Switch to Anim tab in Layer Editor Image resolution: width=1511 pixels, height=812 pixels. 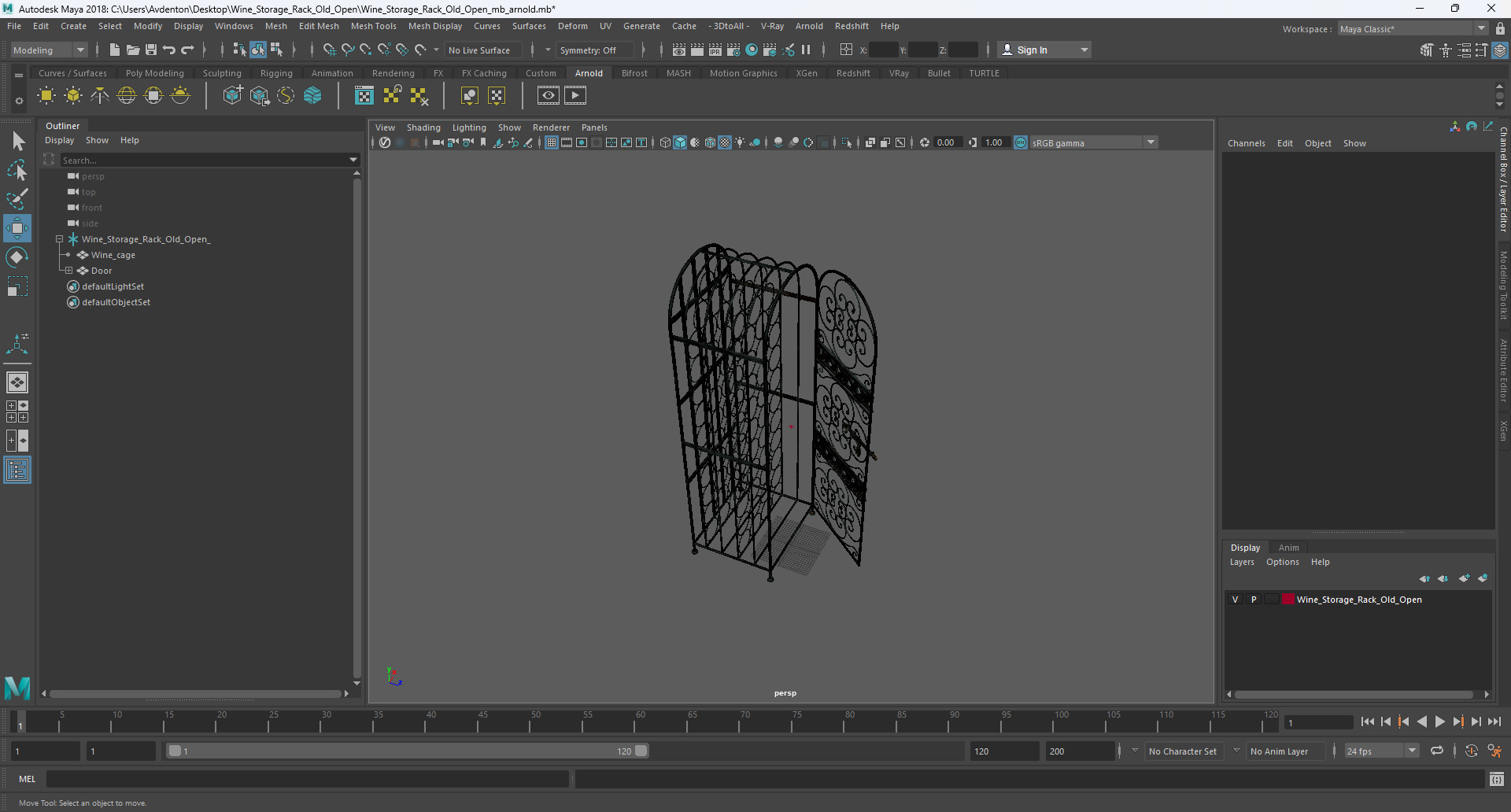tap(1288, 548)
